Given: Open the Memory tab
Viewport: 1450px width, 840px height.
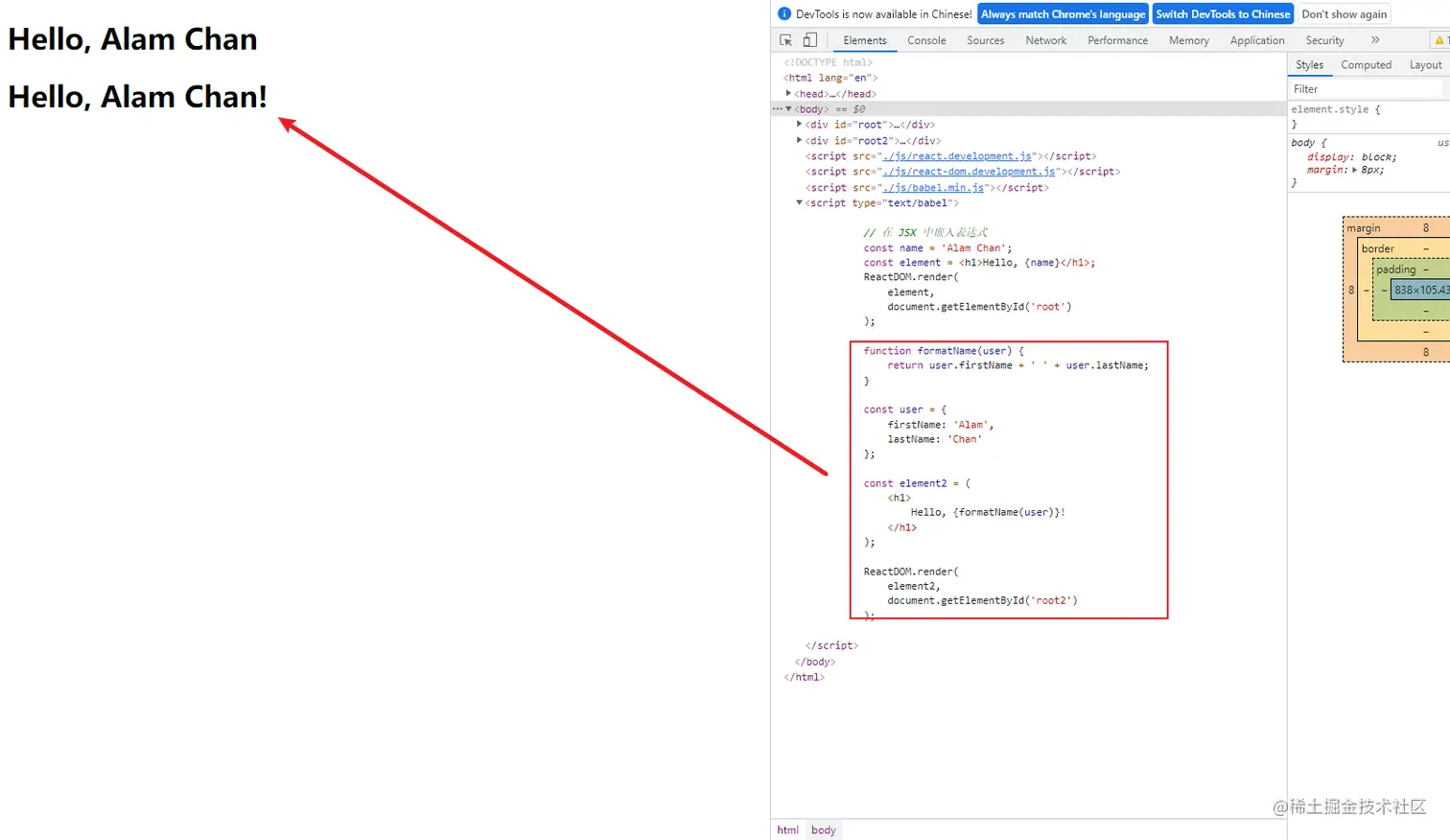Looking at the screenshot, I should (x=1189, y=40).
